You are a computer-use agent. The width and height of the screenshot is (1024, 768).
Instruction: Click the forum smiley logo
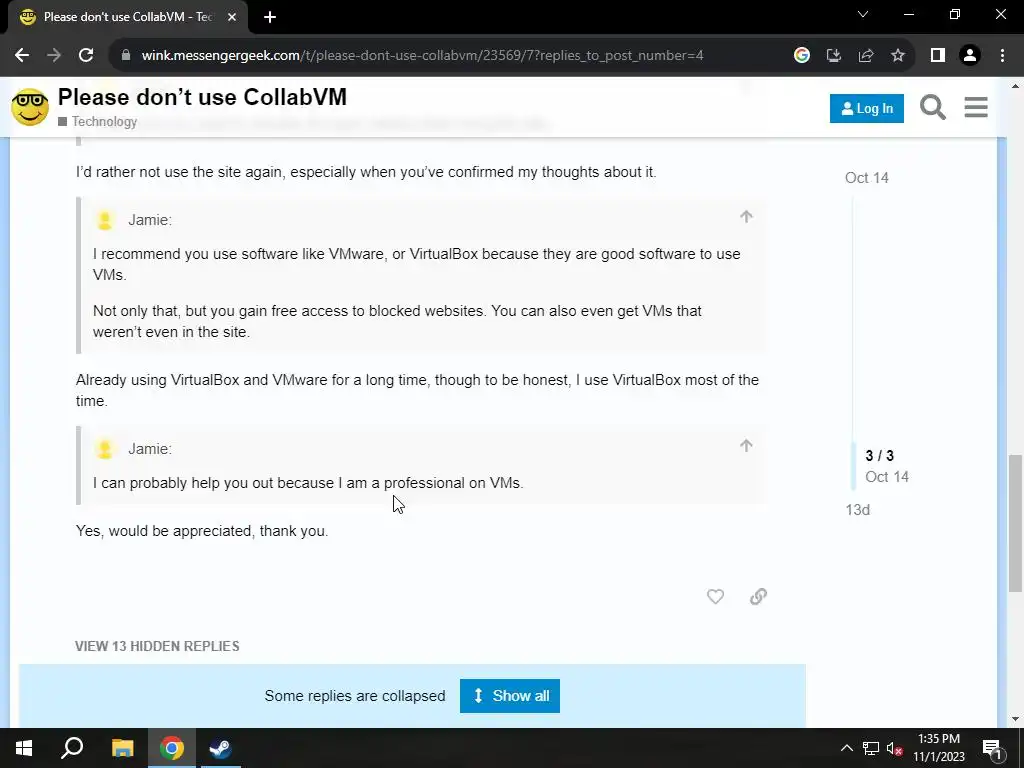(30, 107)
